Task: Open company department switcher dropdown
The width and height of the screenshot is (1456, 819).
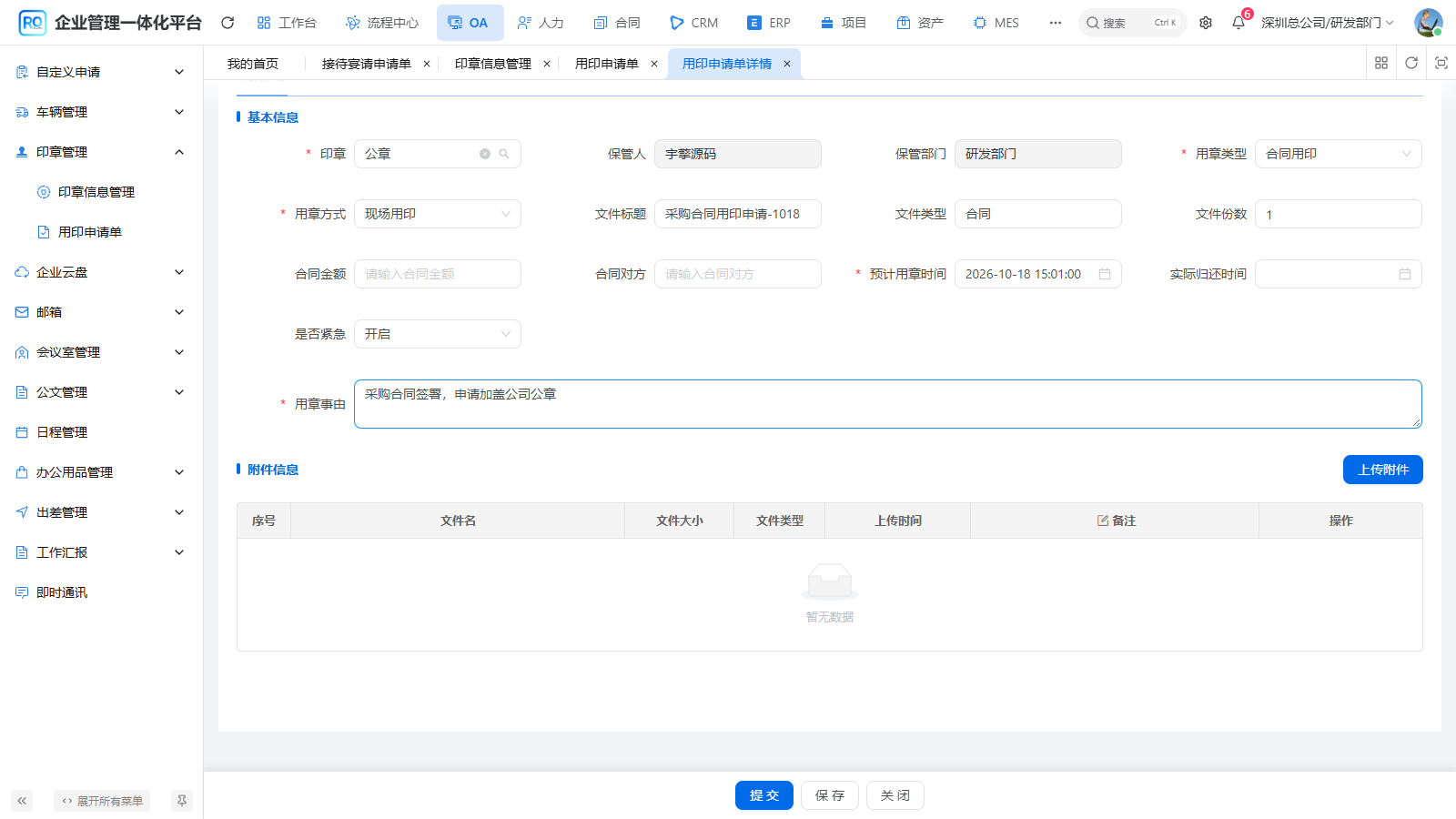Action: 1327,23
